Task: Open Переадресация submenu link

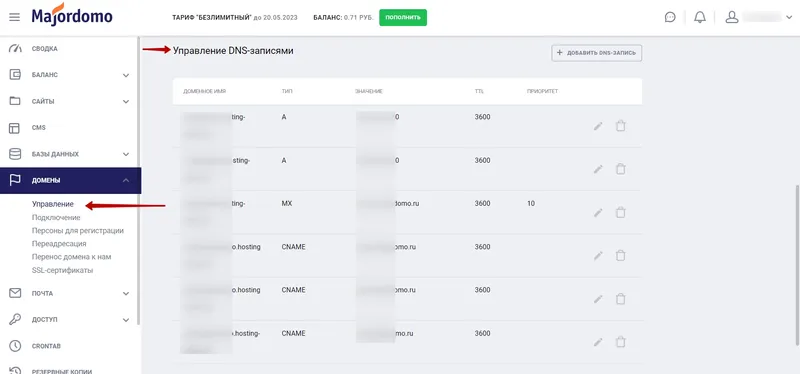Action: (59, 243)
